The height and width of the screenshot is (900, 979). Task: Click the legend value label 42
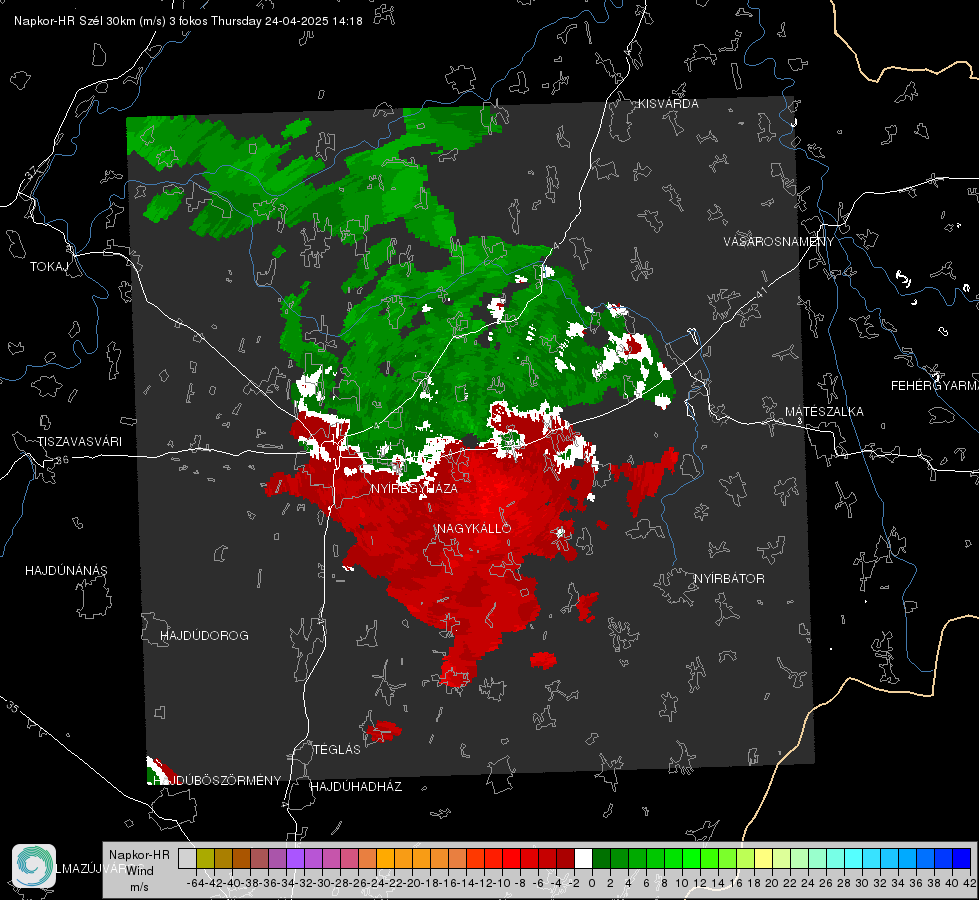[970, 883]
